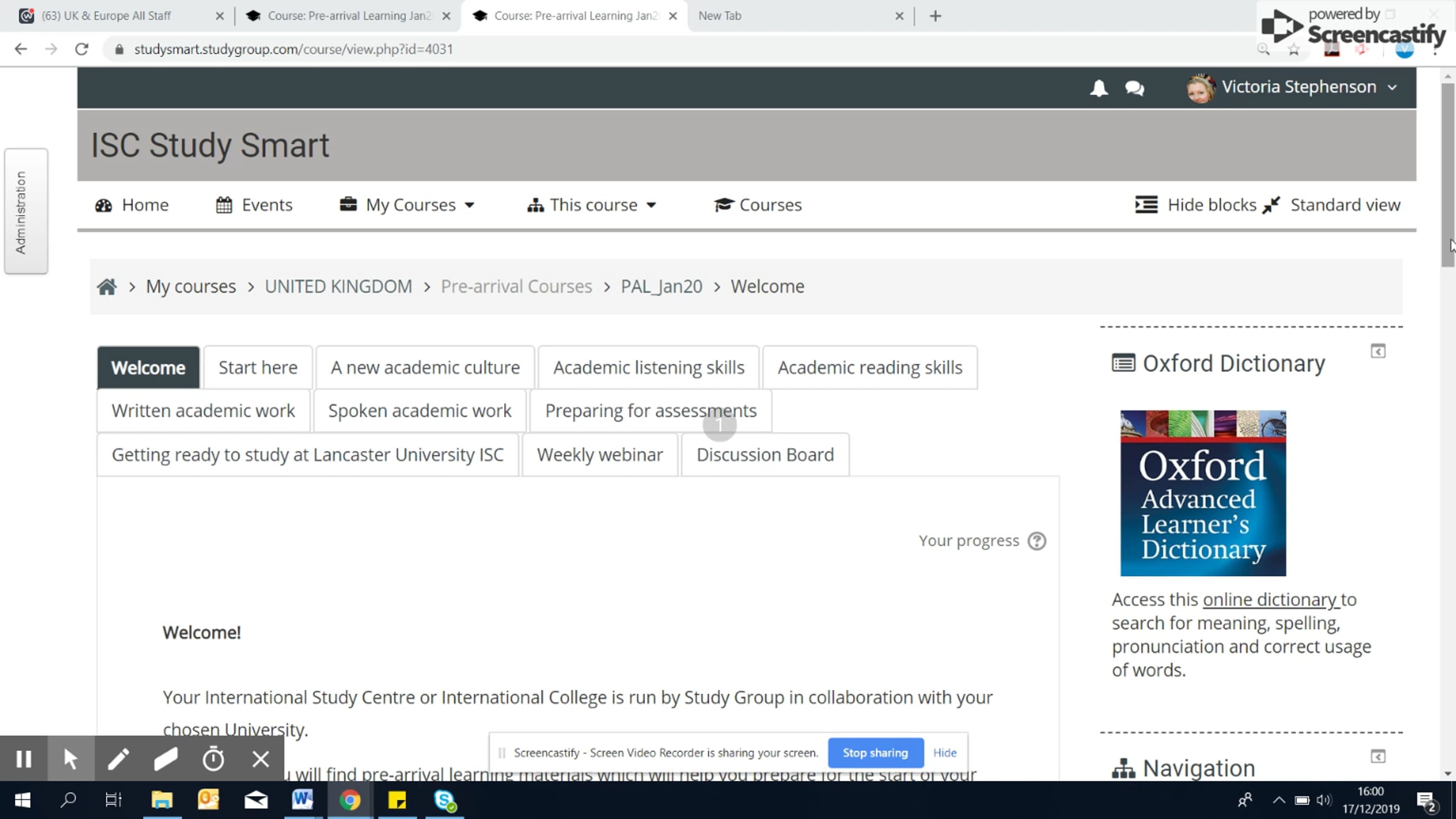
Task: Open Victoria Stephenson user menu
Action: (1298, 87)
